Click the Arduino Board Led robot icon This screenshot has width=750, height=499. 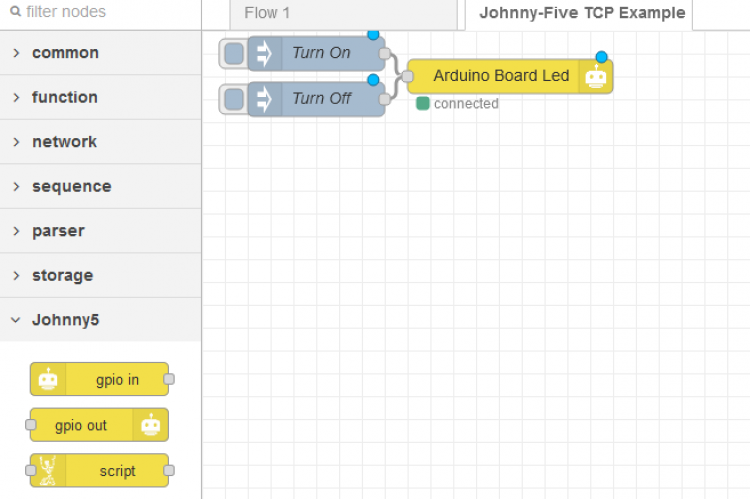(x=596, y=77)
